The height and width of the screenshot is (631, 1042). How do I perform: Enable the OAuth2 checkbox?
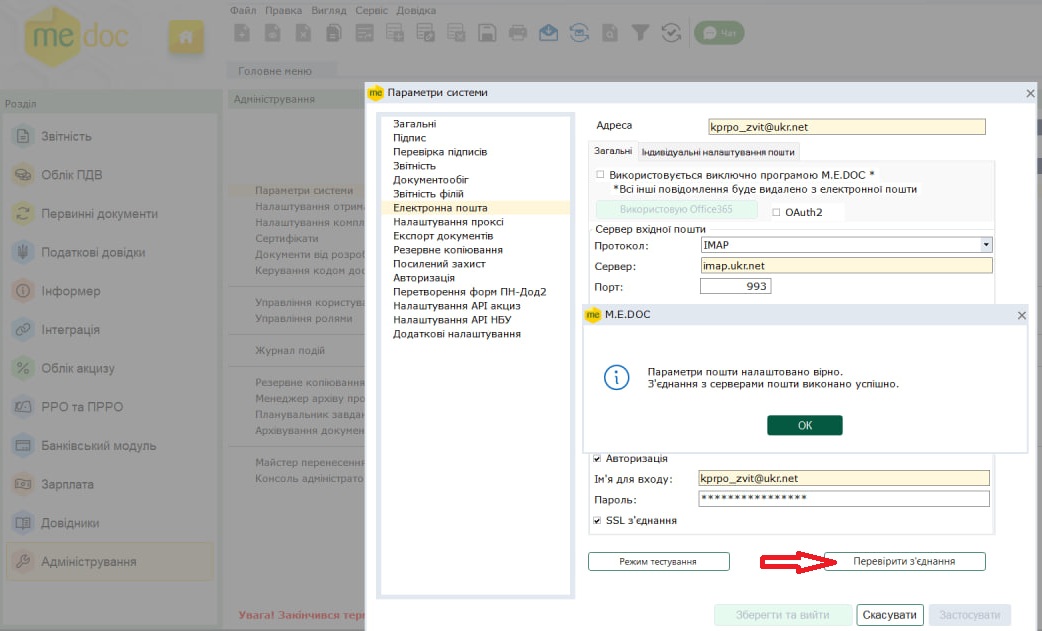776,212
